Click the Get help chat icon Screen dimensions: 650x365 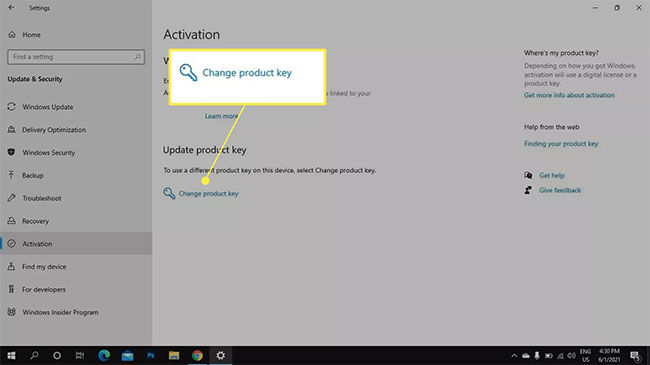coord(528,175)
